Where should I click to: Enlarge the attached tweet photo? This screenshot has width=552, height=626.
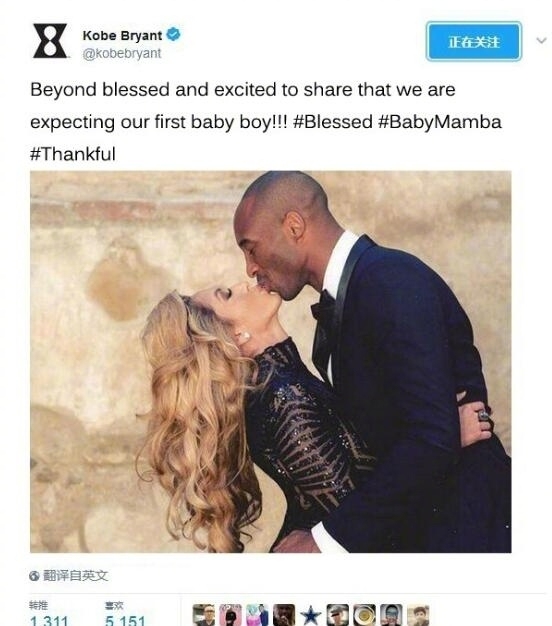pyautogui.click(x=271, y=362)
